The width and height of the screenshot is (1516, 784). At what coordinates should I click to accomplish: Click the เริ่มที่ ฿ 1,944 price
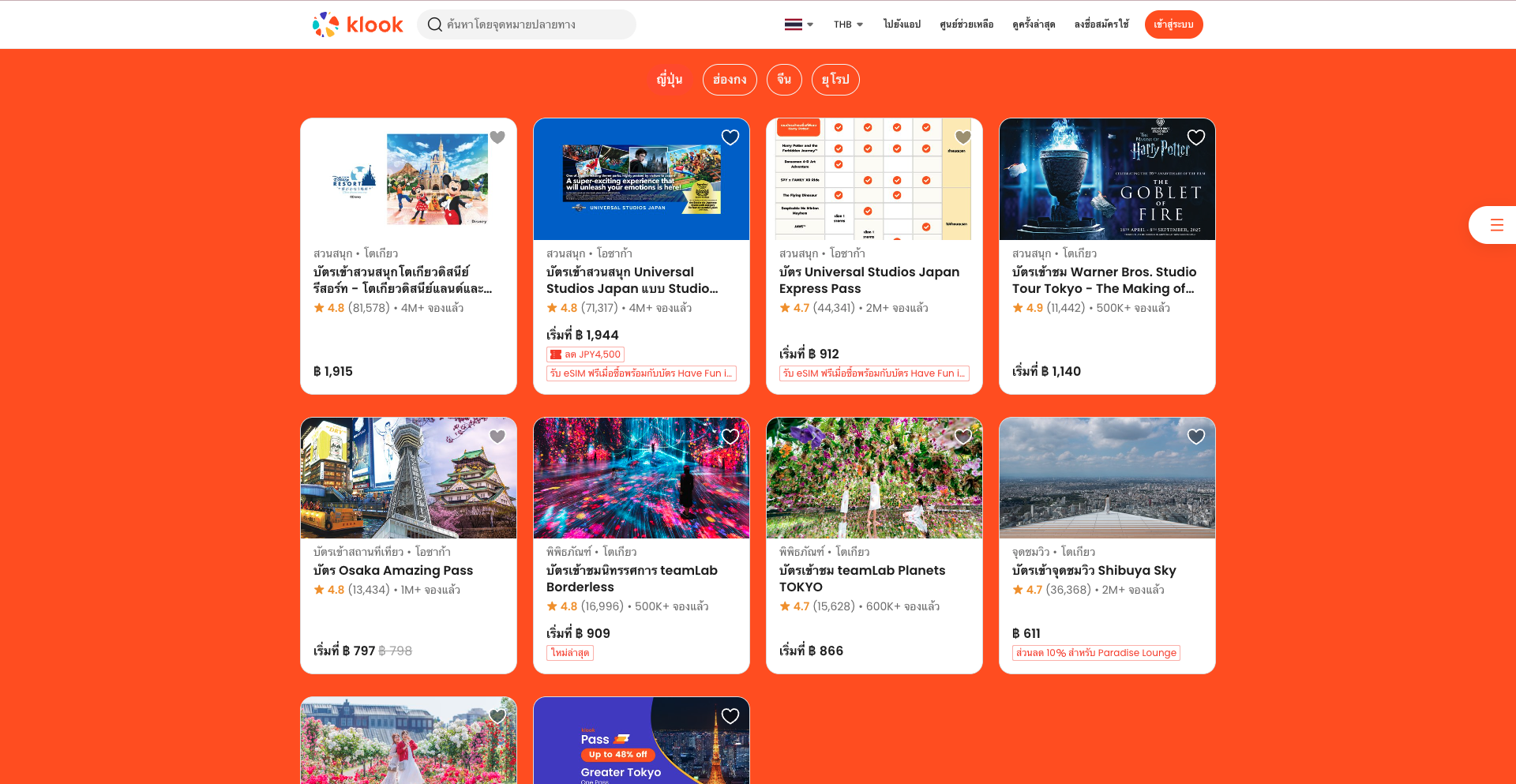click(x=583, y=335)
